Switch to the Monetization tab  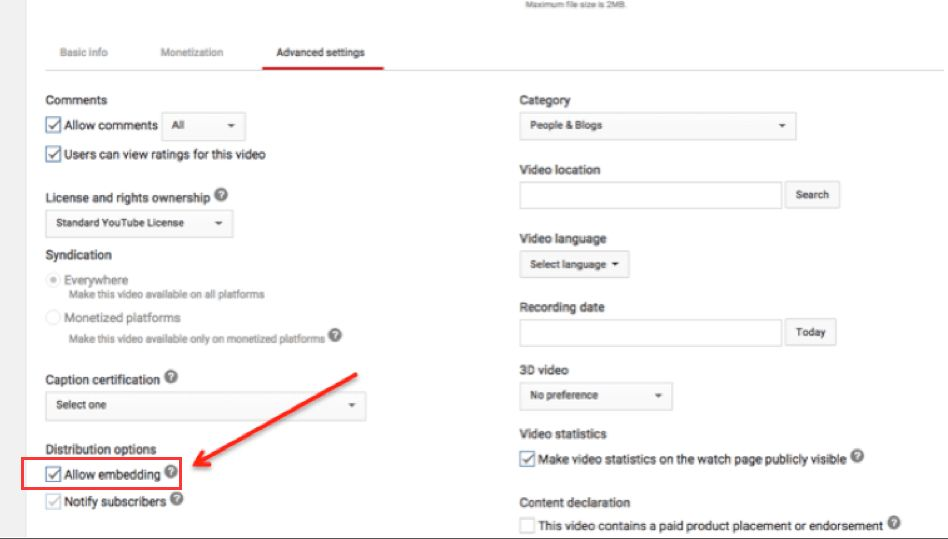(x=192, y=52)
